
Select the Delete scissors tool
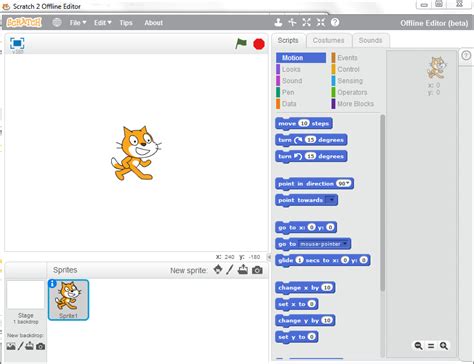(x=292, y=23)
